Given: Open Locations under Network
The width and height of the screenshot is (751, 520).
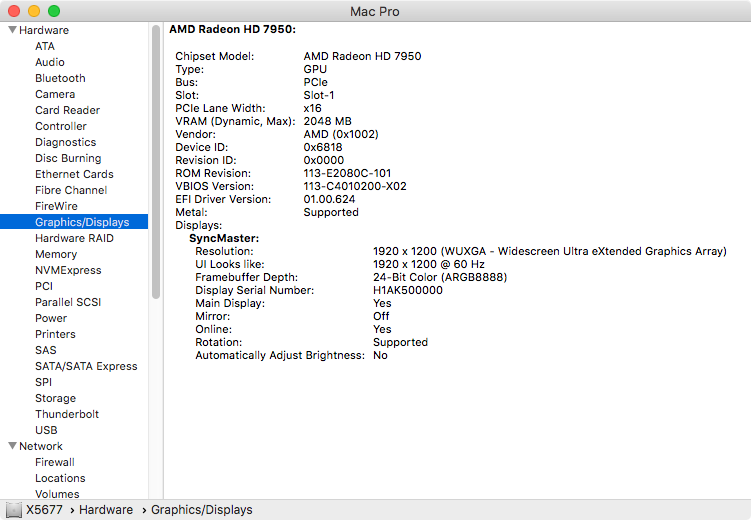Looking at the screenshot, I should [60, 478].
